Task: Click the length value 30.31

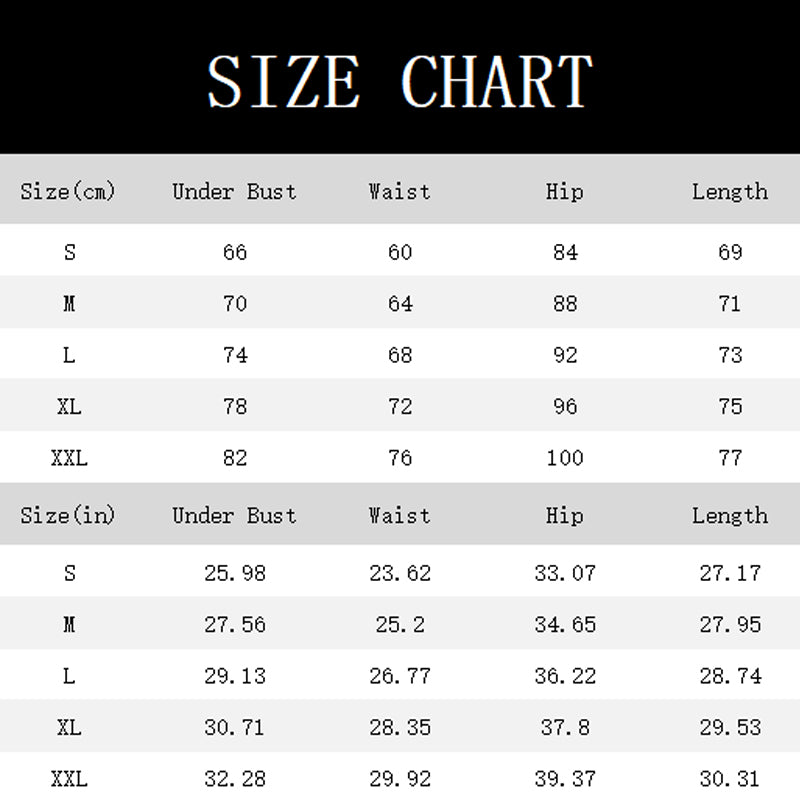Action: pyautogui.click(x=730, y=777)
